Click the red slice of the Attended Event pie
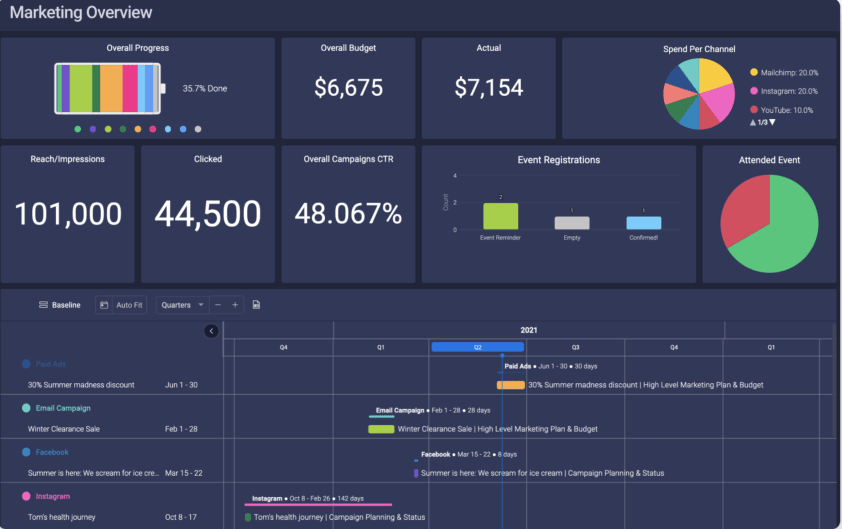 (x=744, y=207)
